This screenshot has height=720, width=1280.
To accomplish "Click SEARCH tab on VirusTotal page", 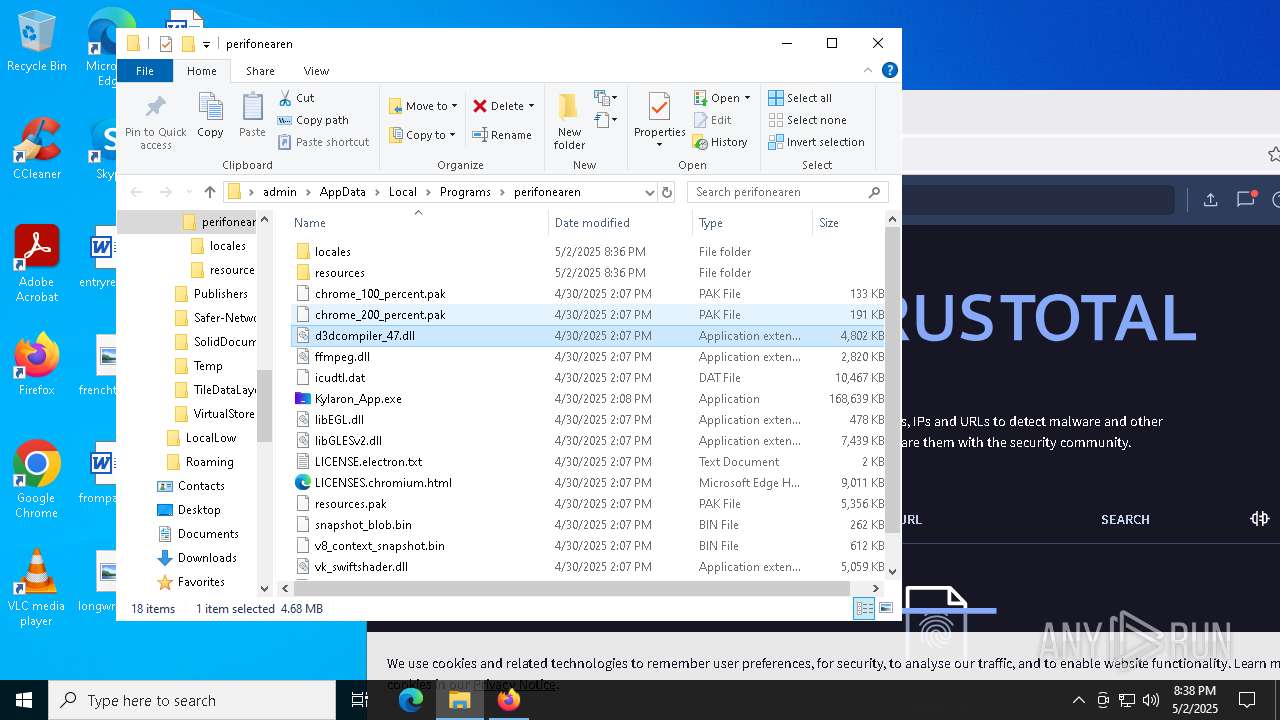I will pos(1125,519).
